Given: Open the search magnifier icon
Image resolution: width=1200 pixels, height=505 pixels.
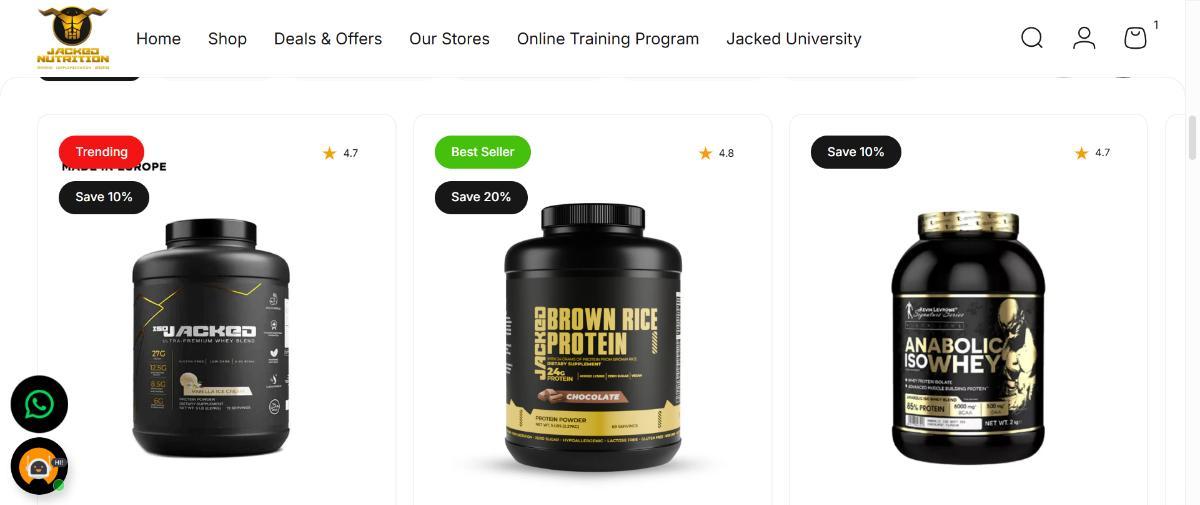Looking at the screenshot, I should [1032, 38].
